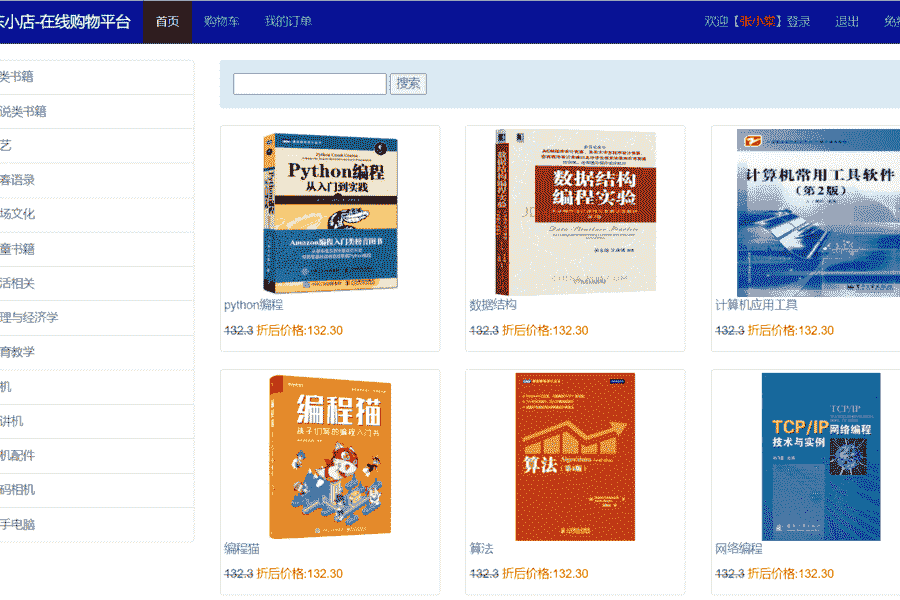900x600 pixels.
Task: Click the username 张小笨 link
Action: point(758,22)
